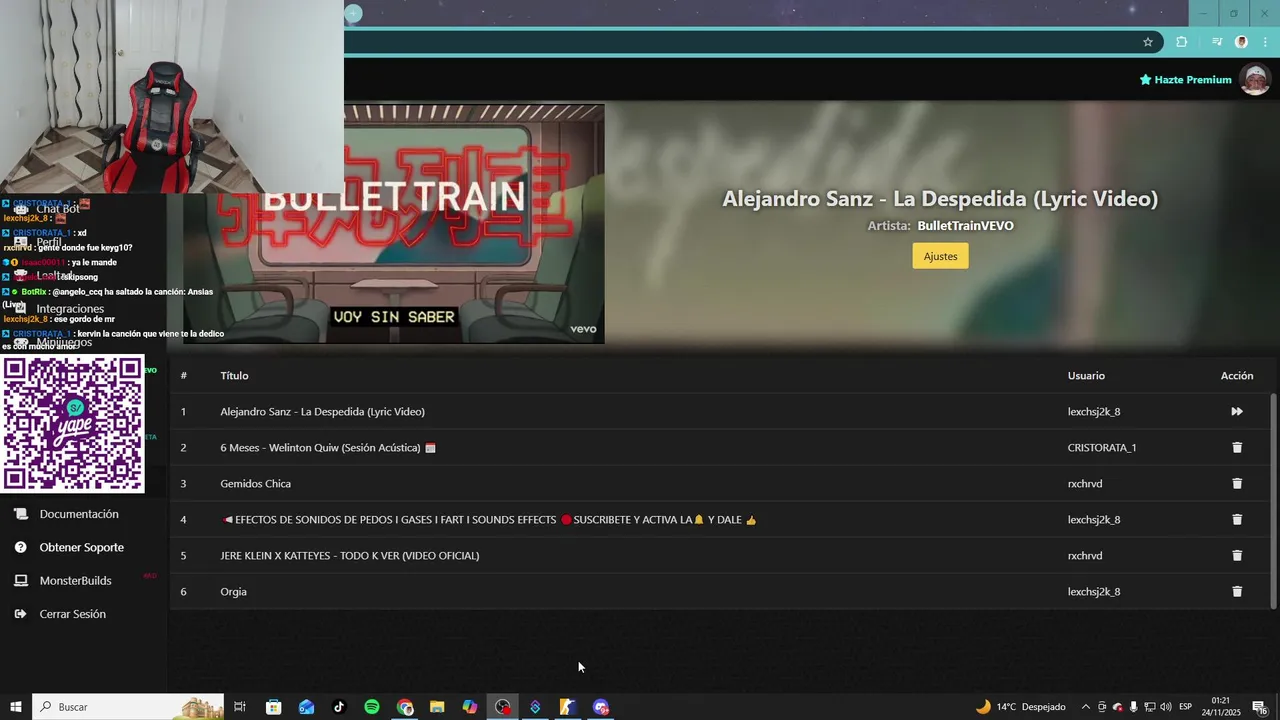
Task: Click the Hazte Premium link
Action: (1185, 80)
